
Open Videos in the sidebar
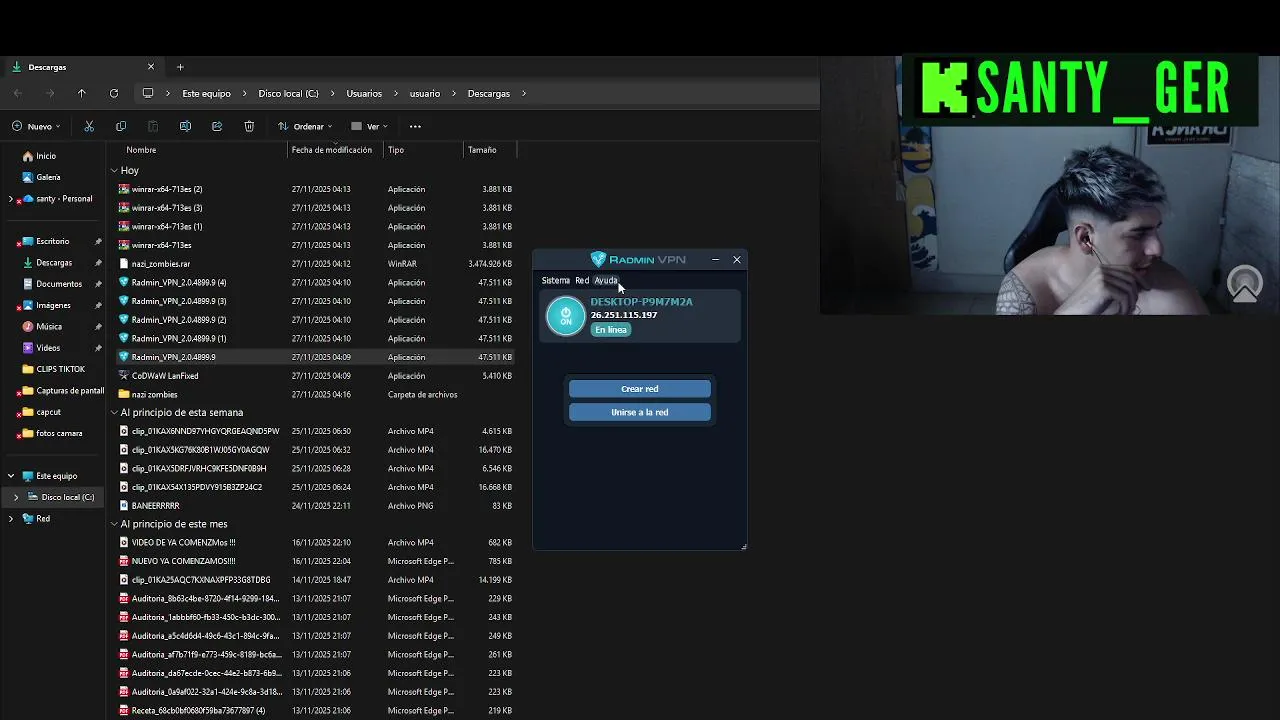48,348
